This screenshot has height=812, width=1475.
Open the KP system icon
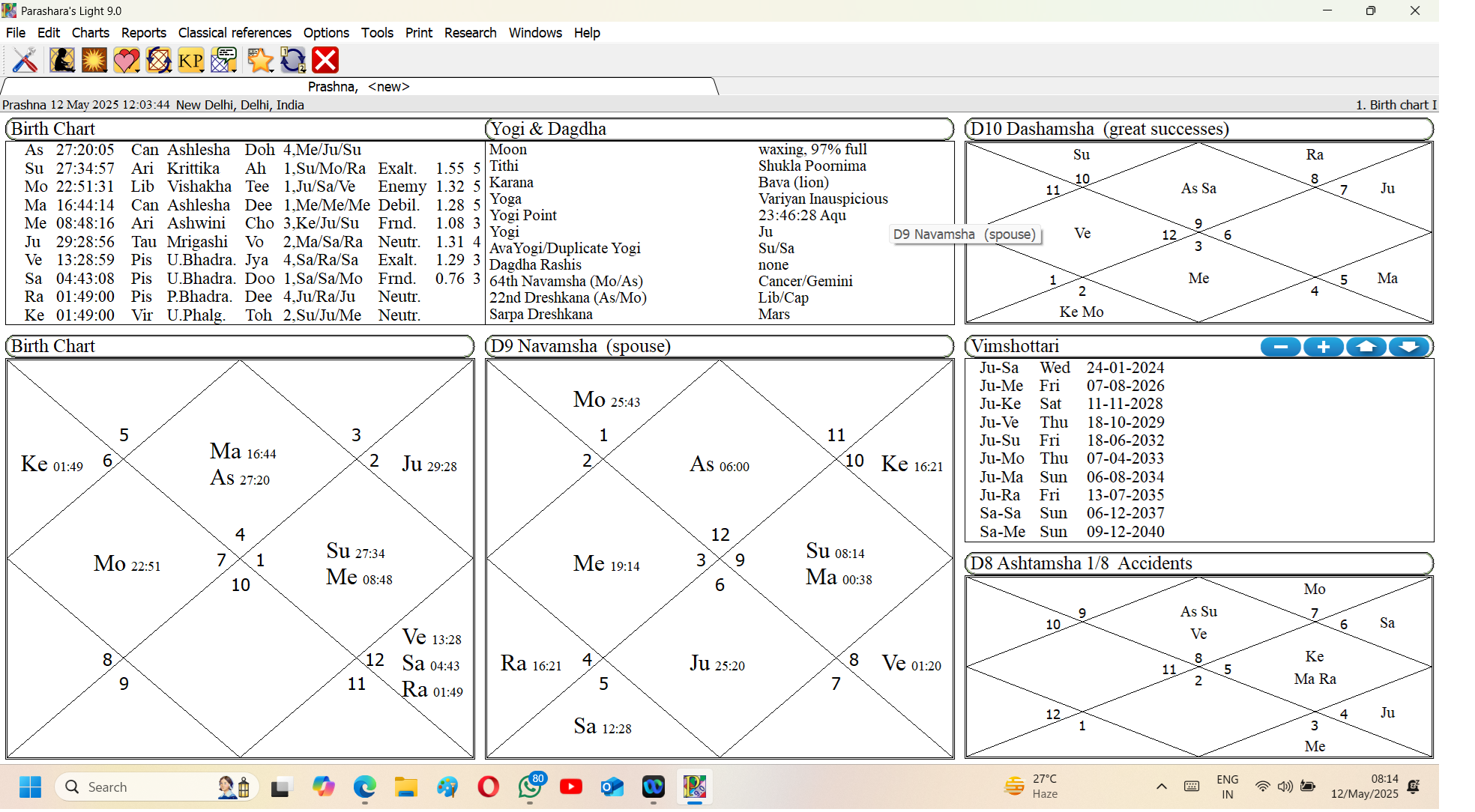point(191,60)
